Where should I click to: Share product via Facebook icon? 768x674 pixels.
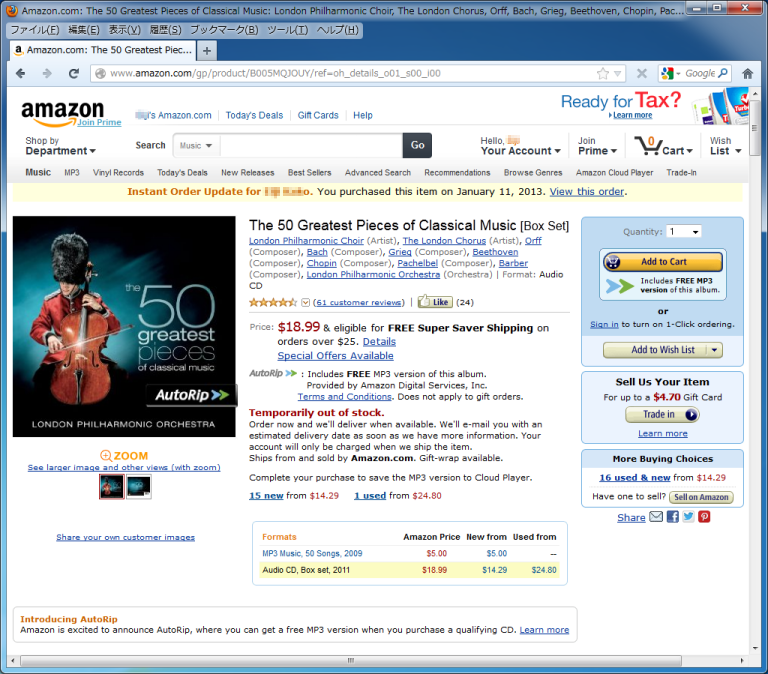click(x=672, y=517)
